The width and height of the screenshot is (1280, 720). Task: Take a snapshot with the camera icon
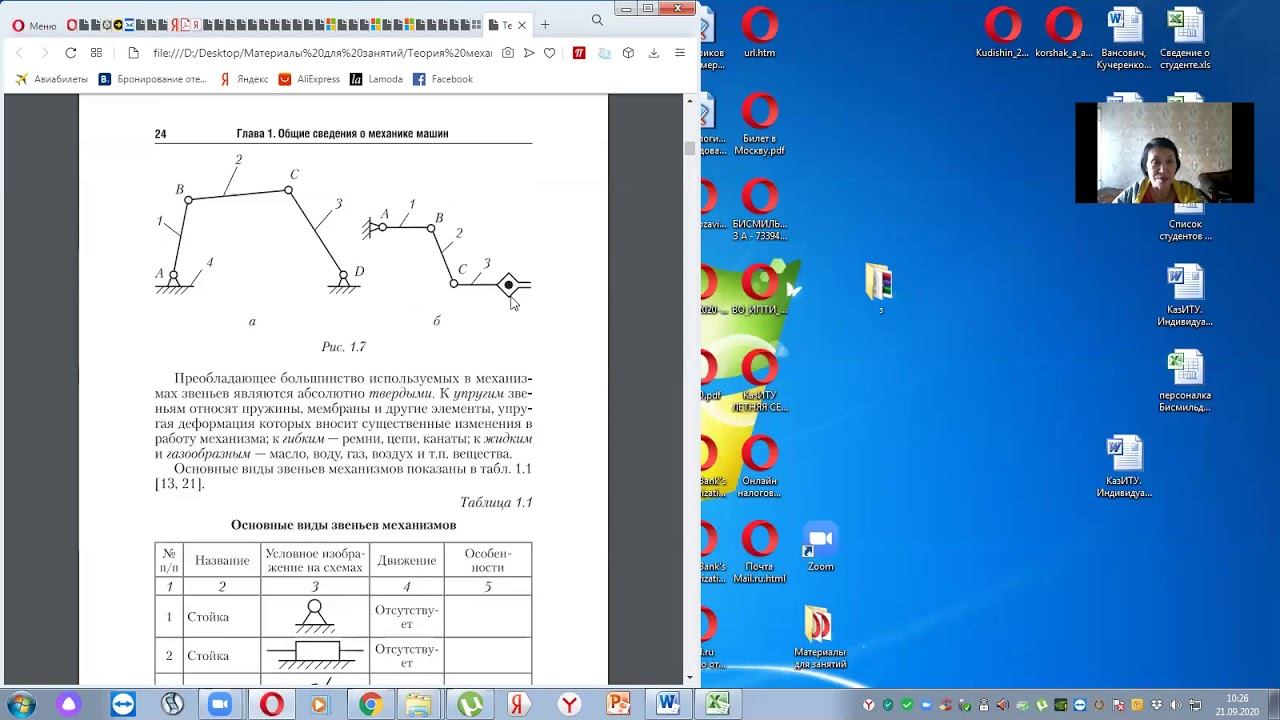click(x=508, y=53)
